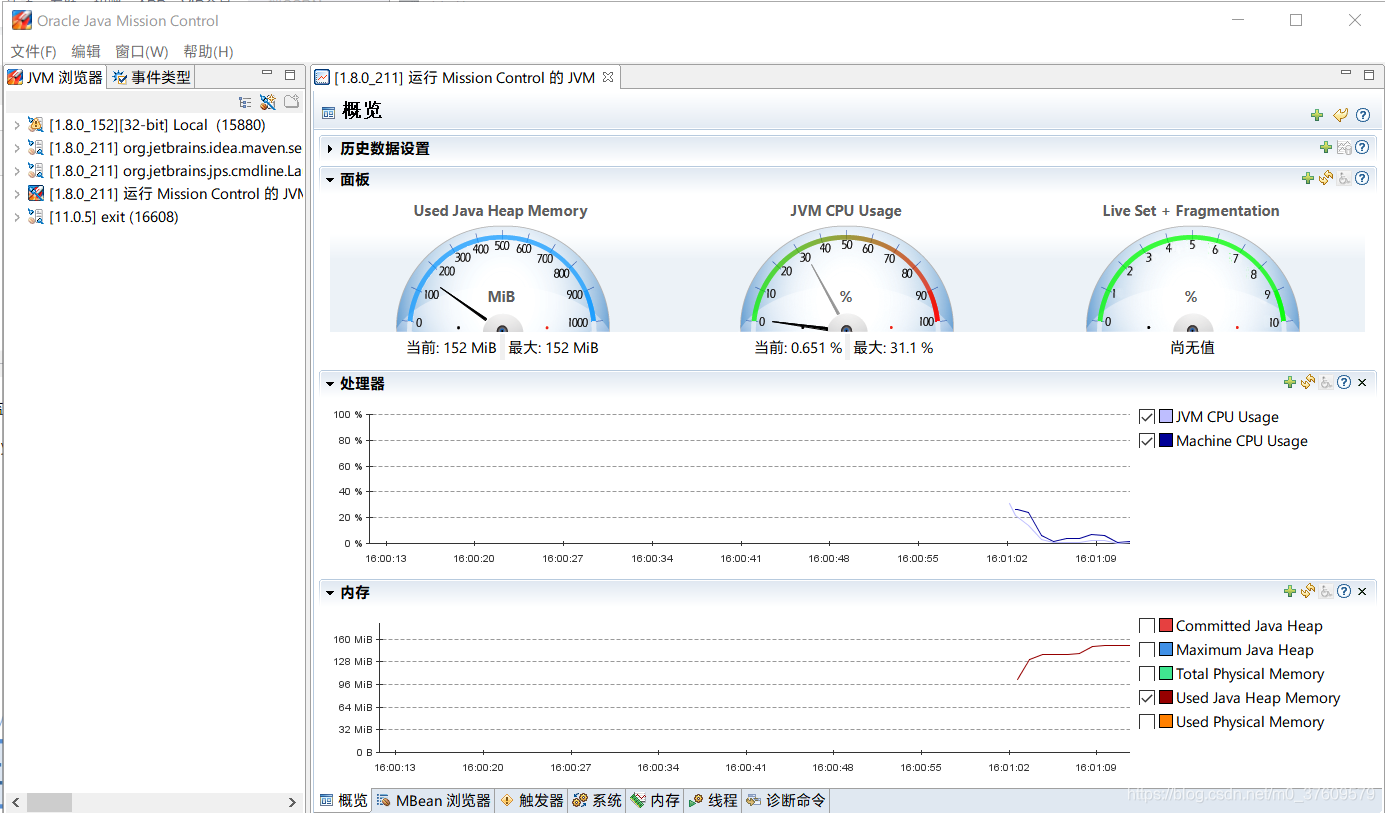Image resolution: width=1385 pixels, height=813 pixels.
Task: Open the 帮助(H) menu
Action: click(208, 52)
